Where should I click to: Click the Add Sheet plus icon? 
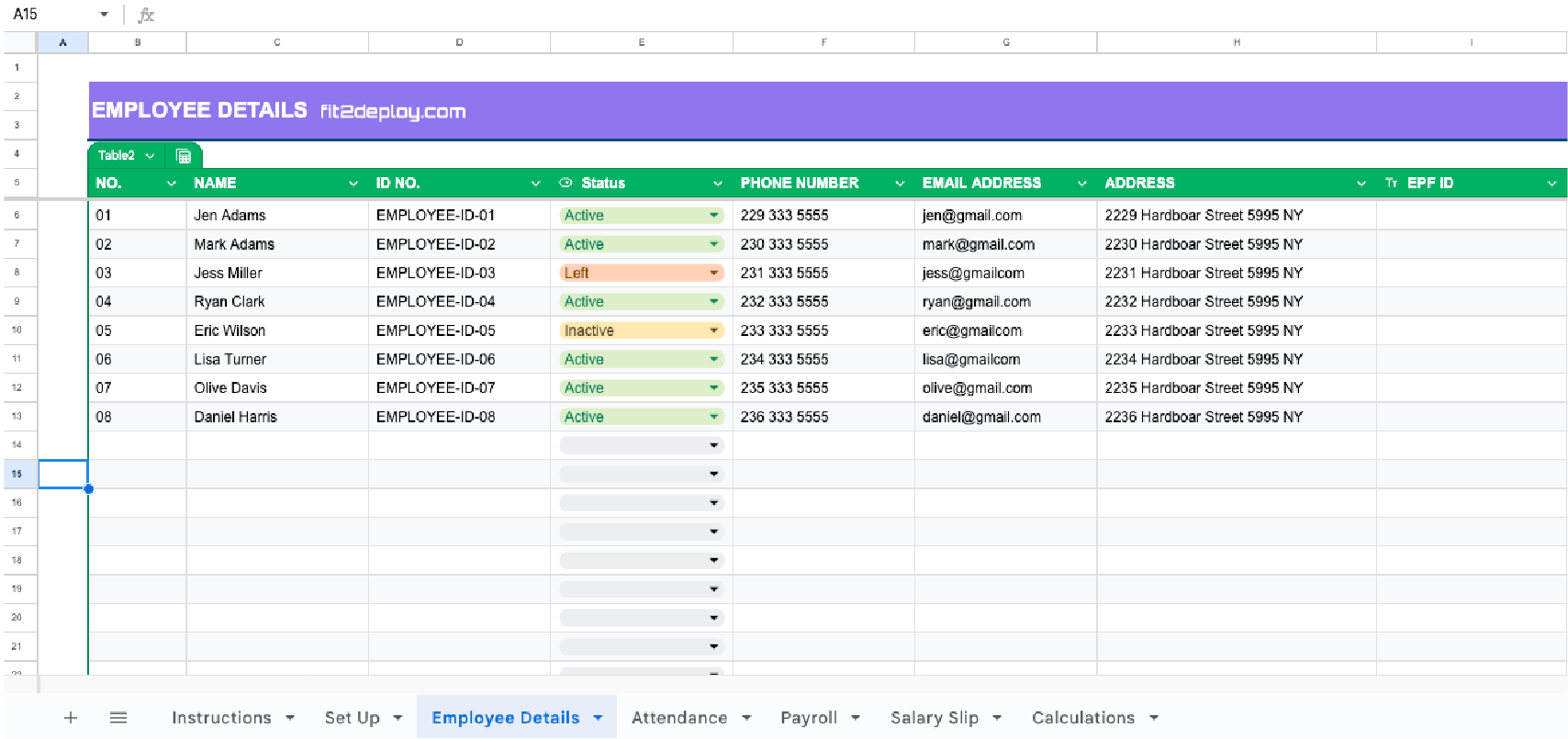(x=71, y=718)
